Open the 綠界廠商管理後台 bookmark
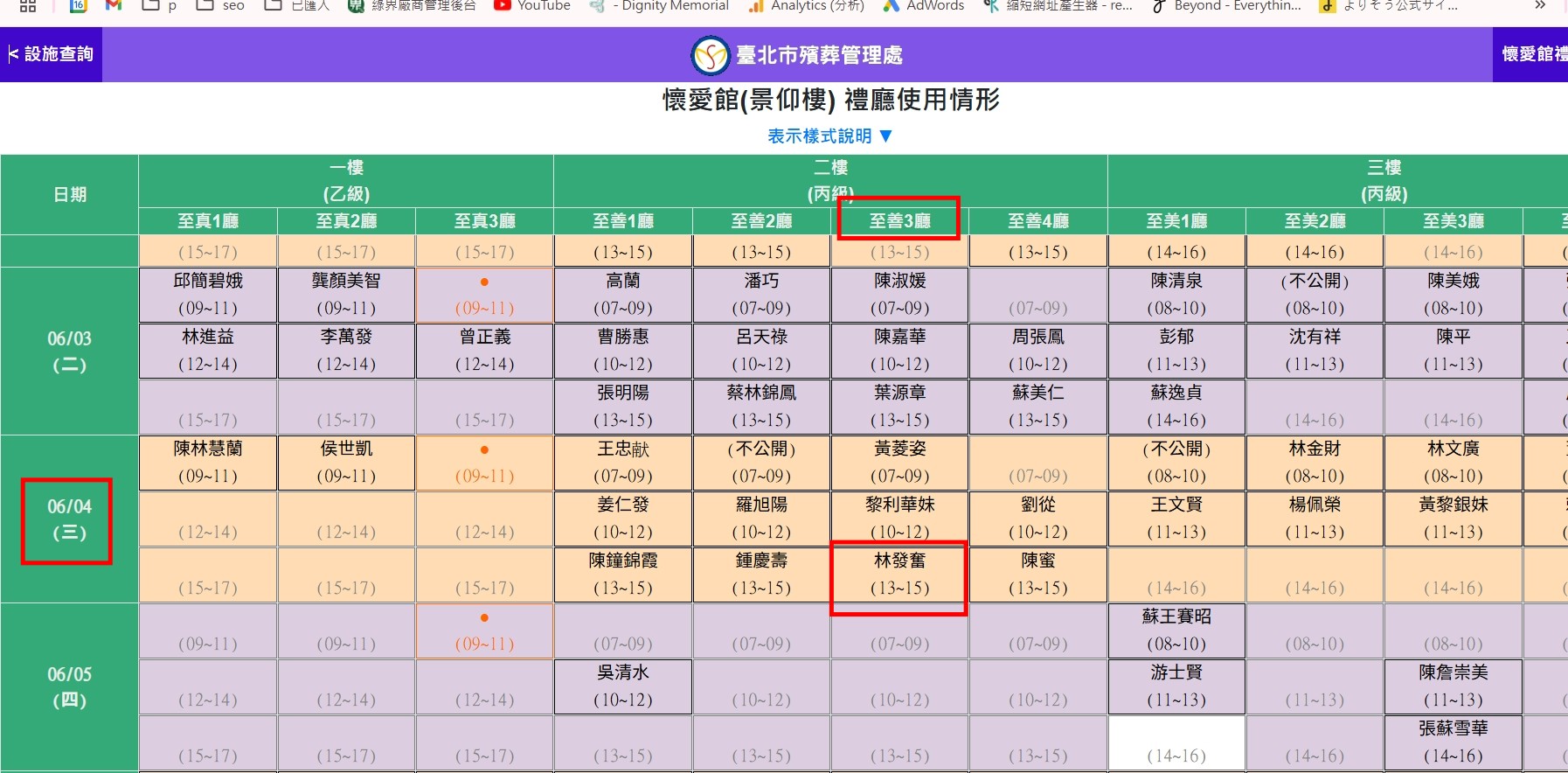 tap(412, 5)
